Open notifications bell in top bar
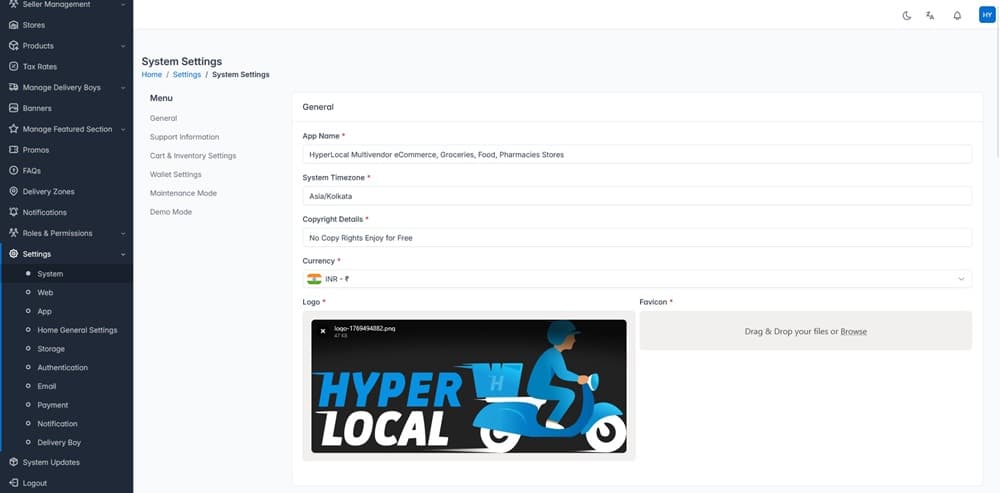This screenshot has height=493, width=1000. click(957, 15)
